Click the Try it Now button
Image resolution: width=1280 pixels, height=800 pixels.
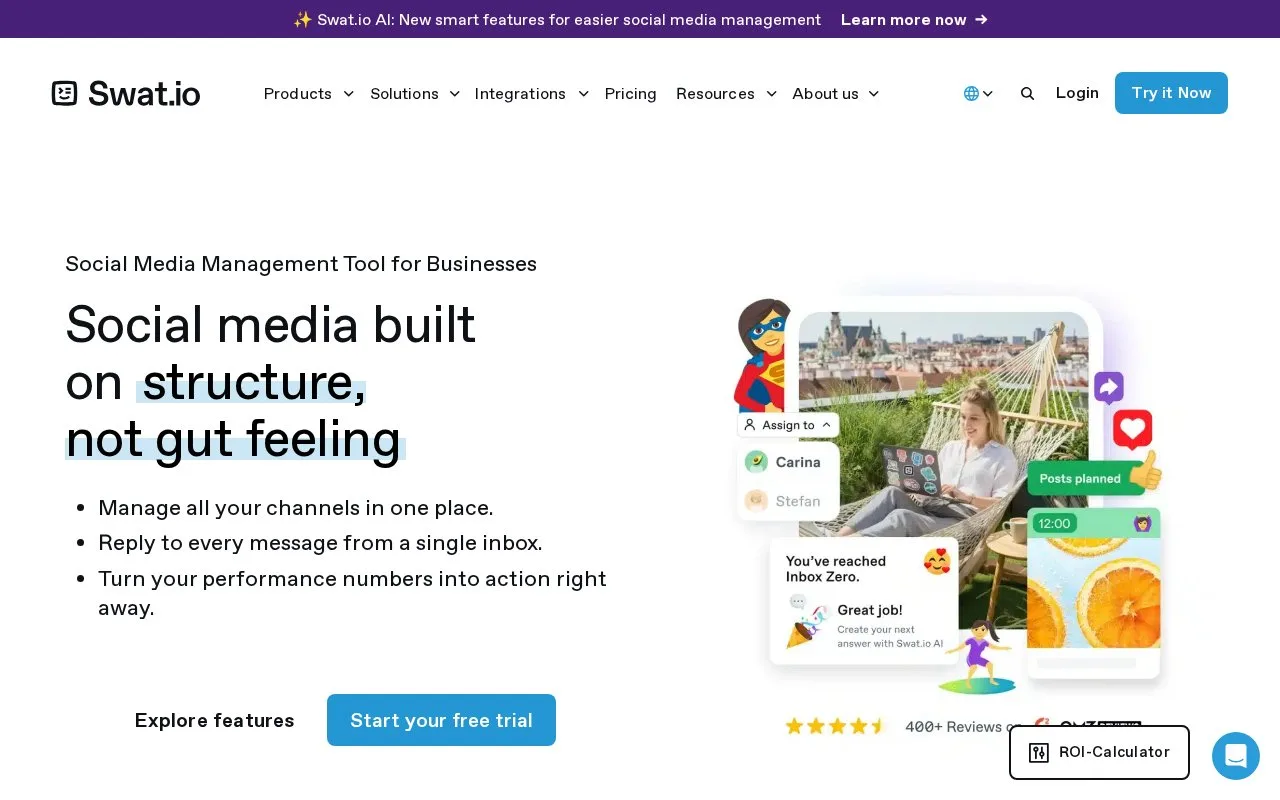point(1171,93)
